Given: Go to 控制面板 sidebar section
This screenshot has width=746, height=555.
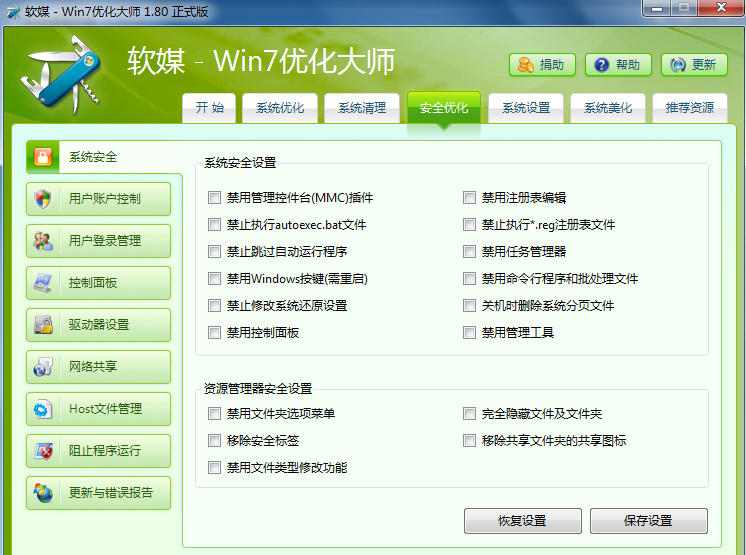Looking at the screenshot, I should [98, 282].
